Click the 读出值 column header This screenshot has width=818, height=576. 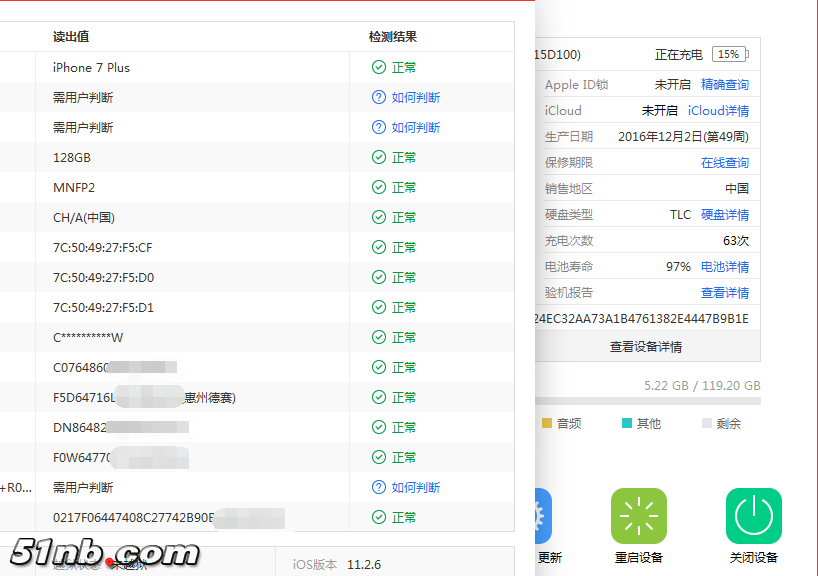click(x=71, y=37)
